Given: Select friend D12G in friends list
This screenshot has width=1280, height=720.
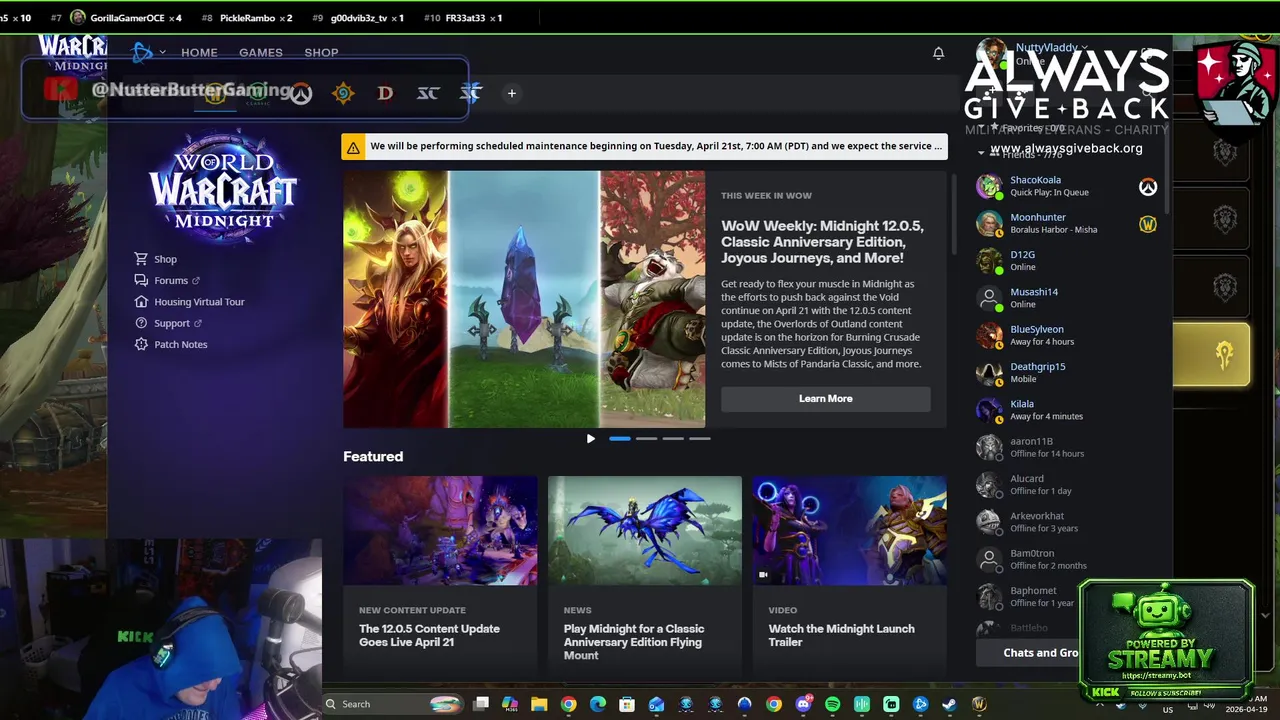Looking at the screenshot, I should tap(1066, 261).
